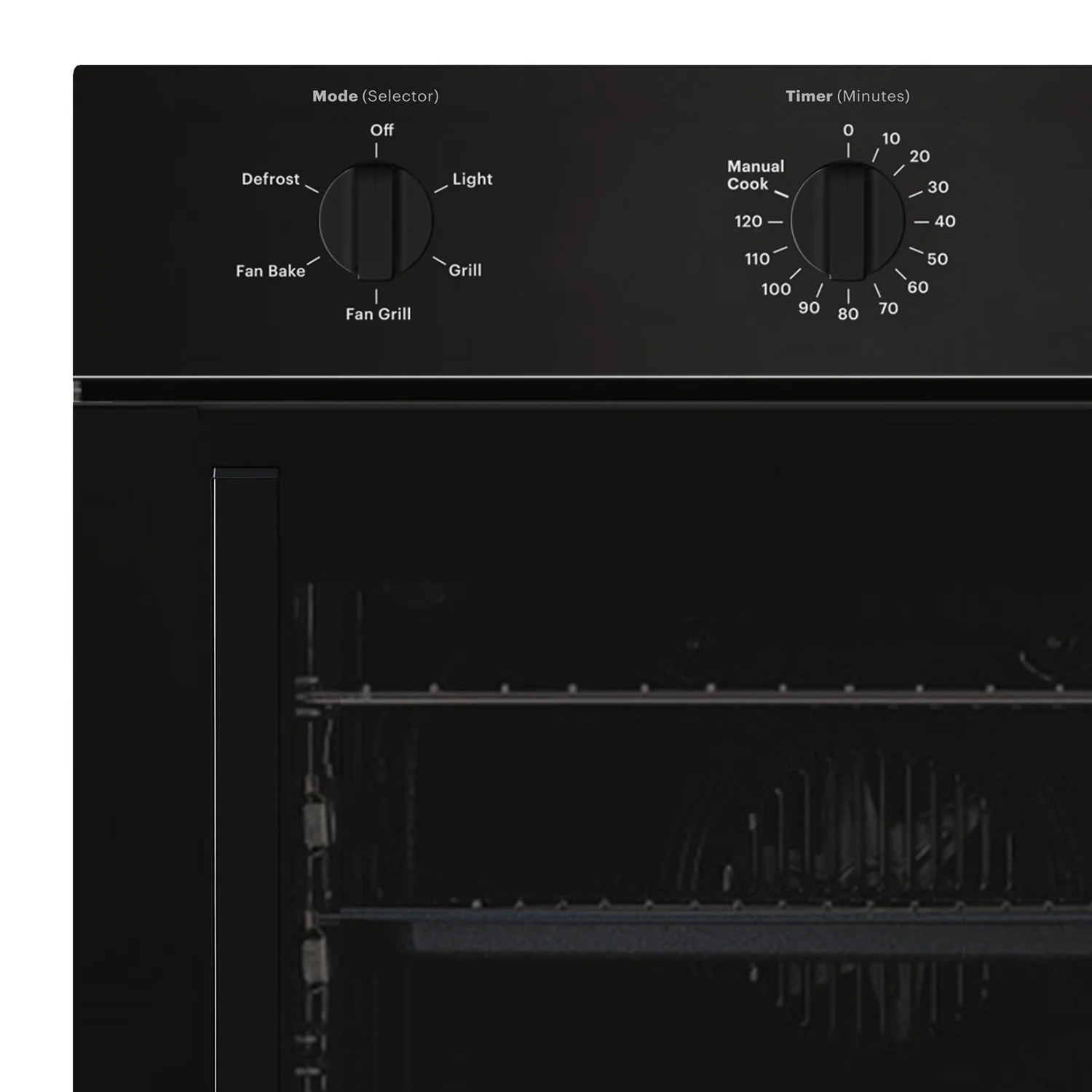Click the 100 minute timer mark
Image resolution: width=1092 pixels, height=1092 pixels.
776,289
